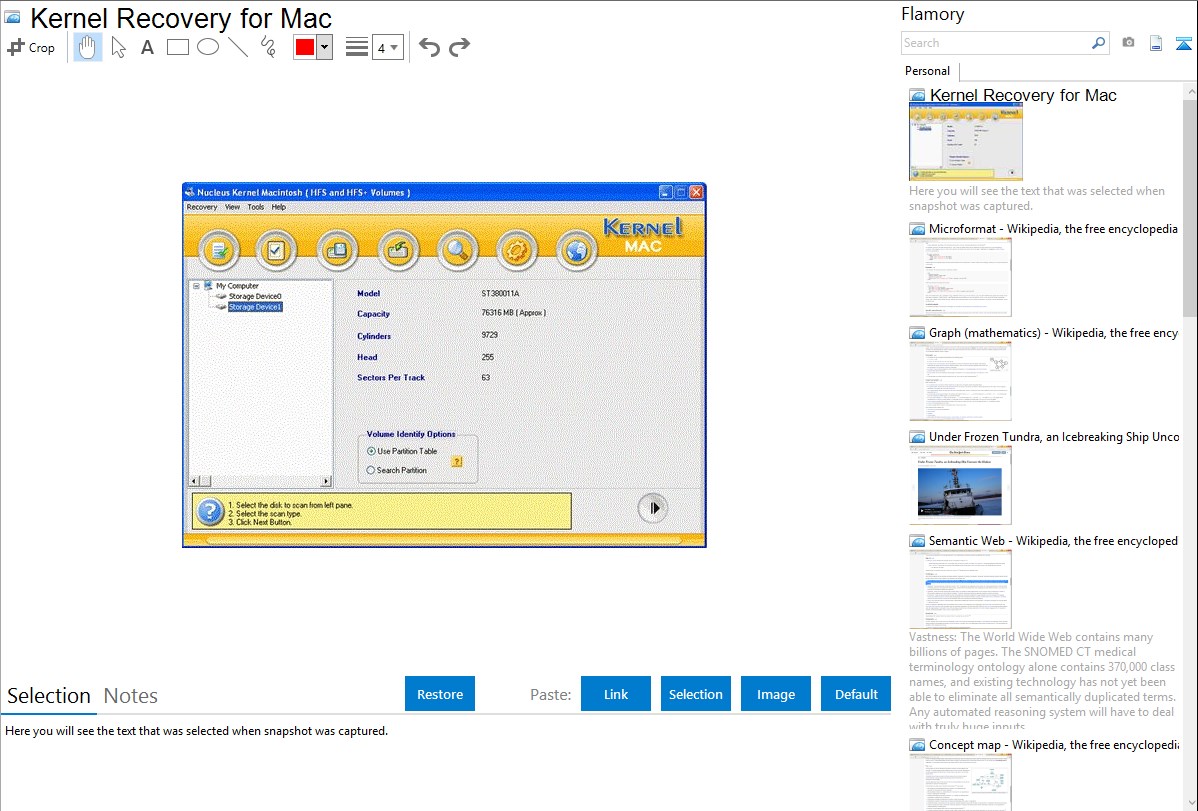
Task: Click the Kernel toolbar checkbox icon
Action: [x=276, y=251]
